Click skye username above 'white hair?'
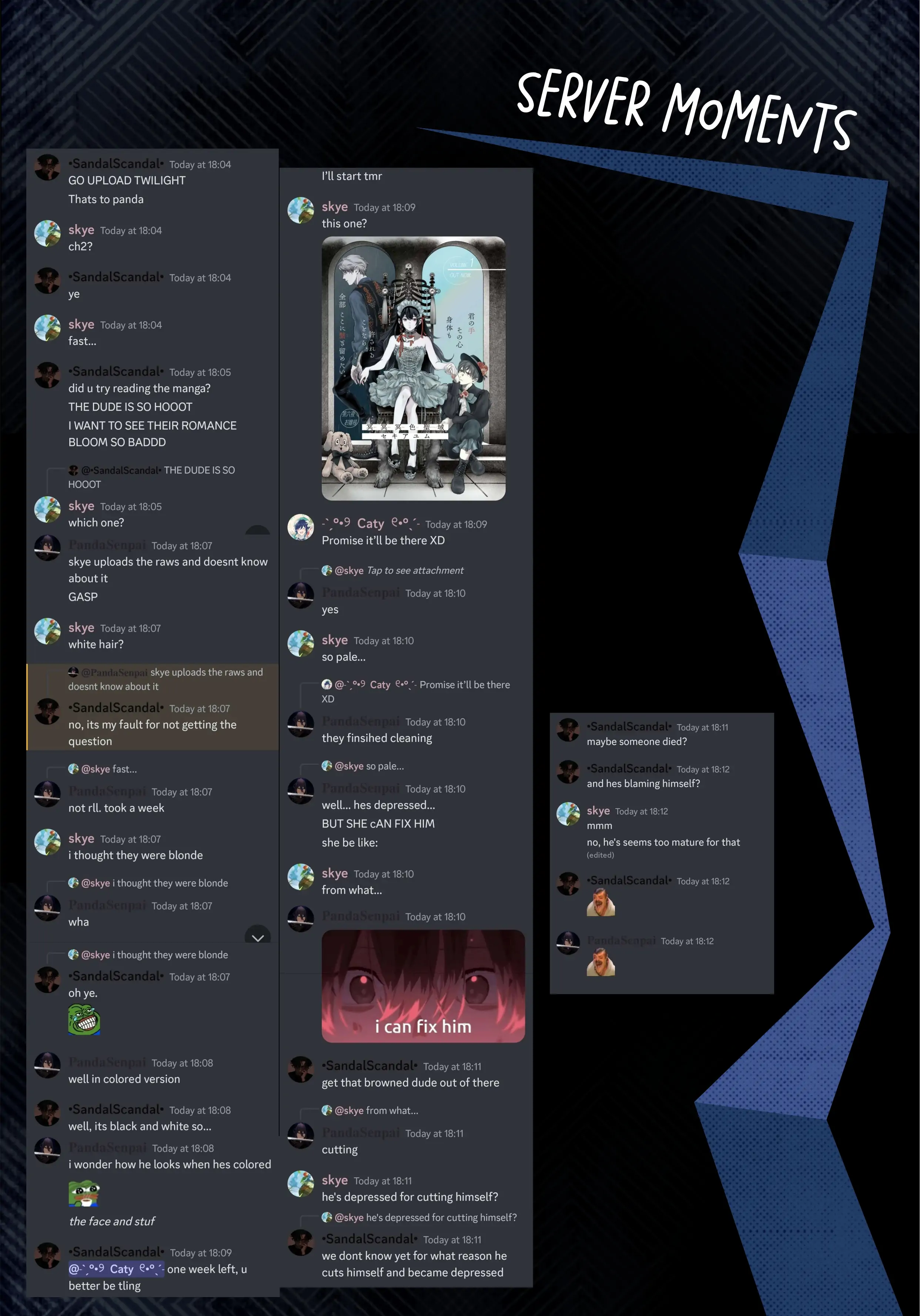Viewport: 920px width, 1316px height. [81, 627]
